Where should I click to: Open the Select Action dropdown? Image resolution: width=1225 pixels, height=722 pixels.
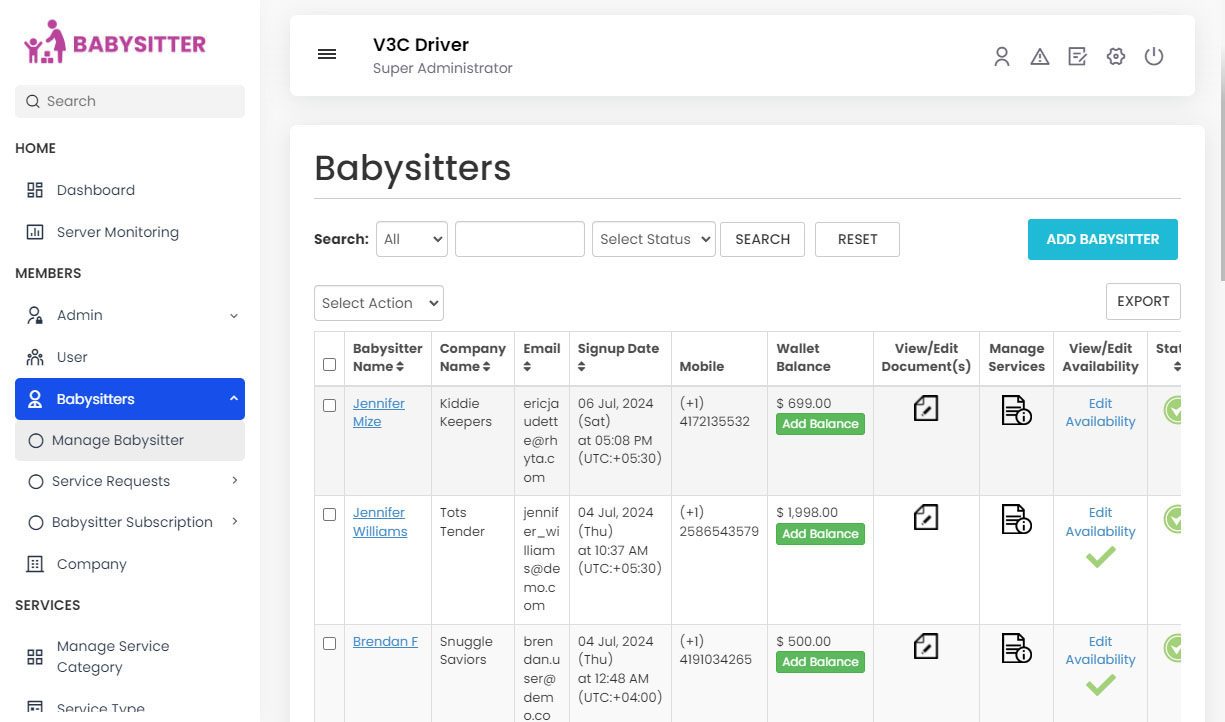(378, 303)
